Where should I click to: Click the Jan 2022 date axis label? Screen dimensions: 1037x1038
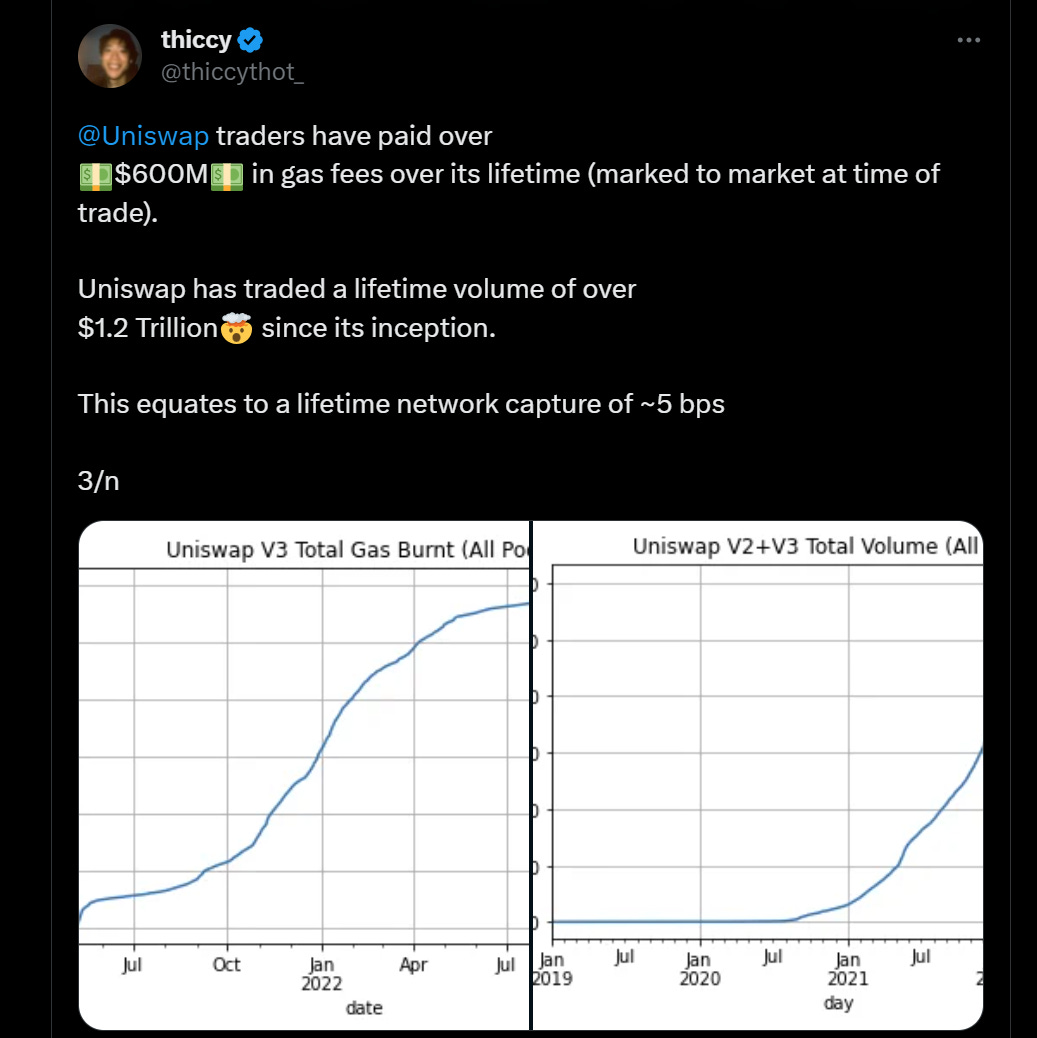322,974
